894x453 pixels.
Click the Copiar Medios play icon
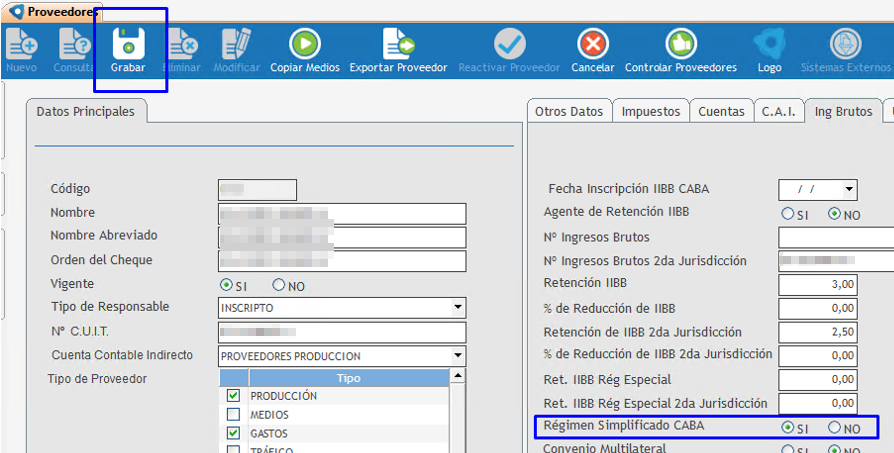click(304, 44)
